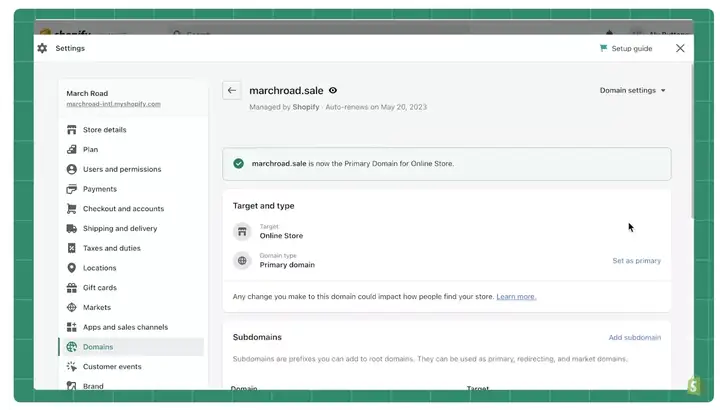Click the Plan icon in sidebar
Viewport: 720px width, 410px height.
(x=72, y=150)
